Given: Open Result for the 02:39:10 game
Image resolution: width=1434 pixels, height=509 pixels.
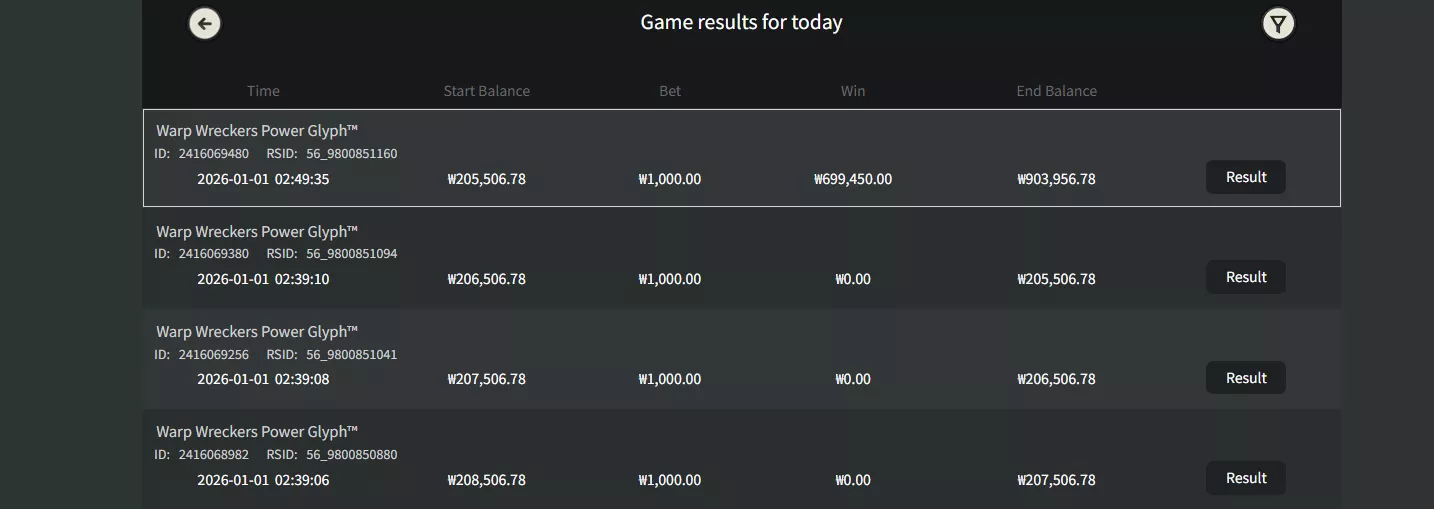Looking at the screenshot, I should click(1246, 277).
